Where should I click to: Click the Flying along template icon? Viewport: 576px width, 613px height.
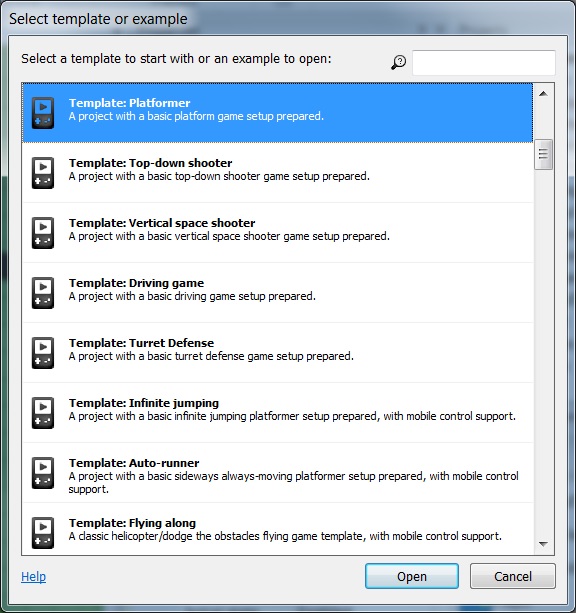[43, 533]
